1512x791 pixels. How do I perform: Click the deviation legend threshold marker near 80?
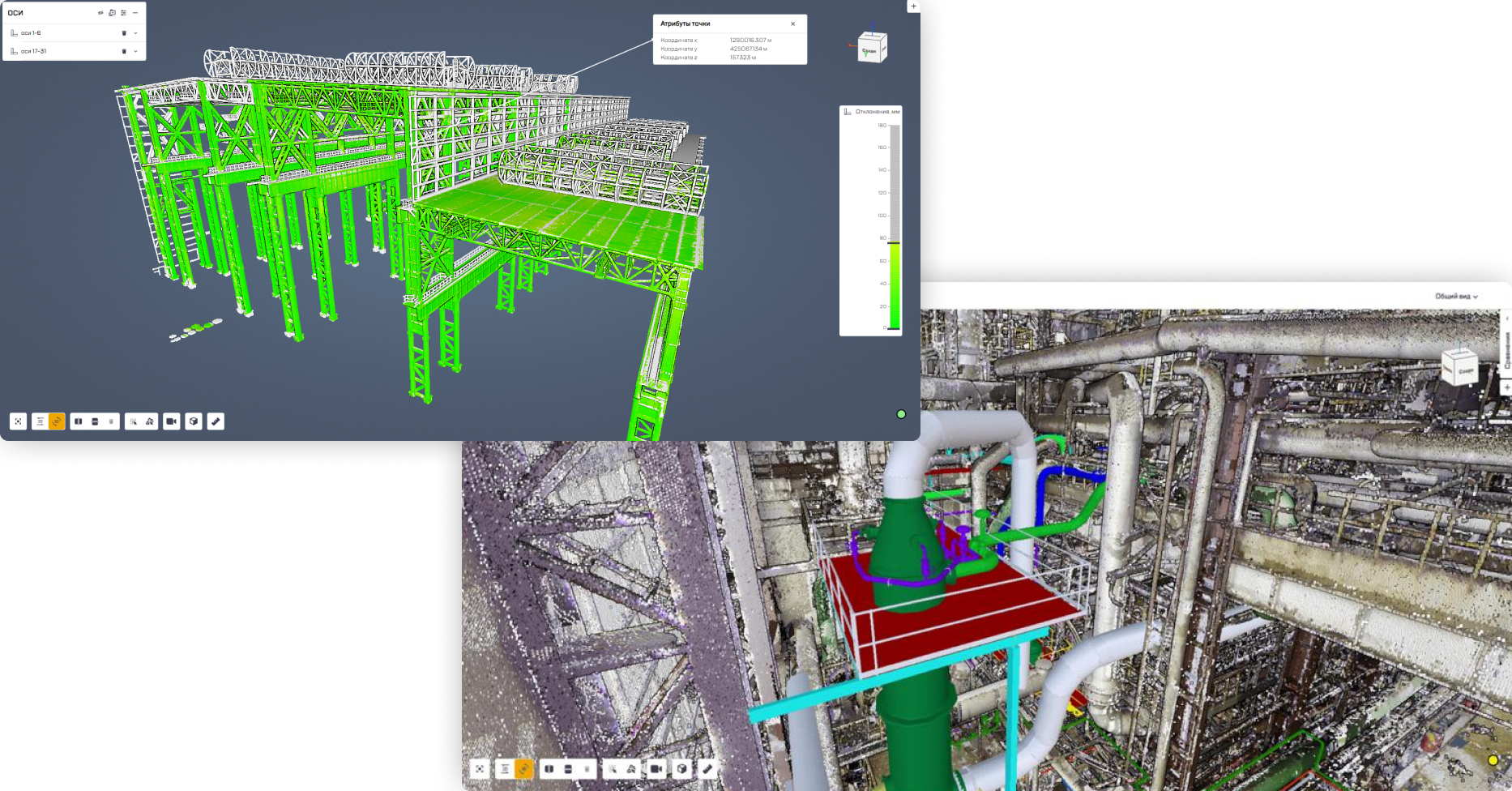tap(894, 242)
